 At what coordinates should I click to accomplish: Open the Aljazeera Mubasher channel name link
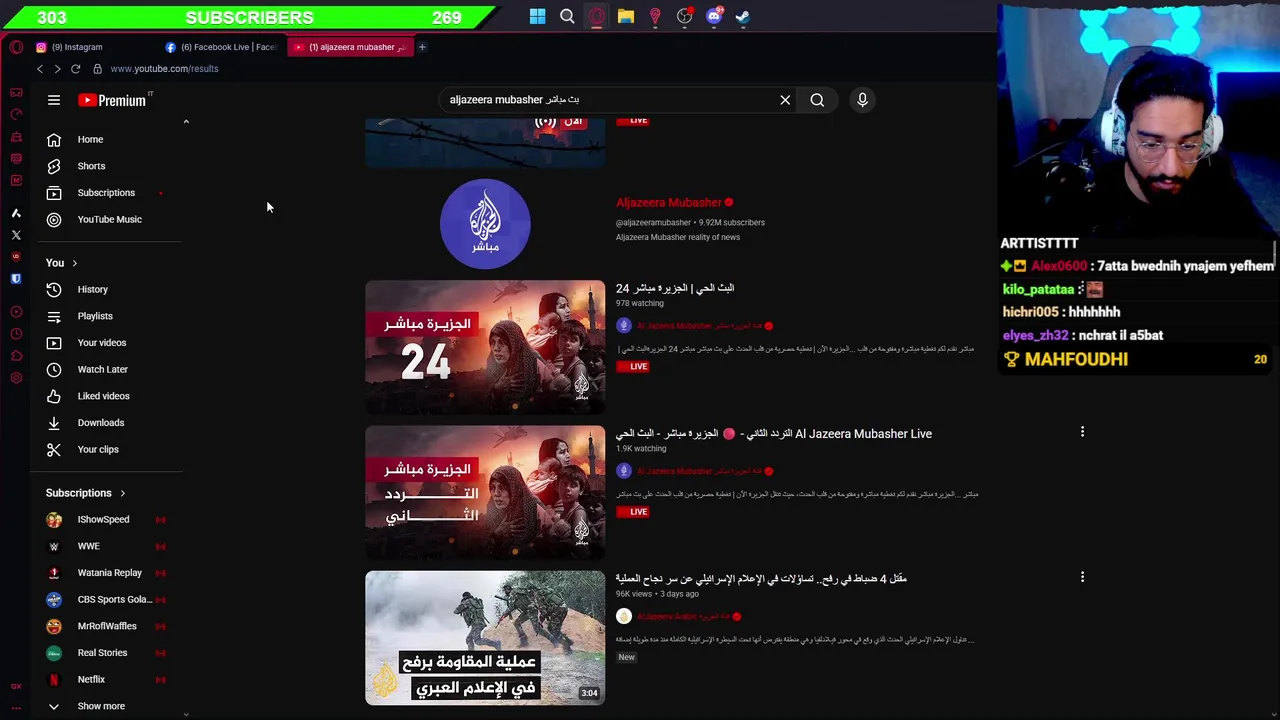coord(668,203)
